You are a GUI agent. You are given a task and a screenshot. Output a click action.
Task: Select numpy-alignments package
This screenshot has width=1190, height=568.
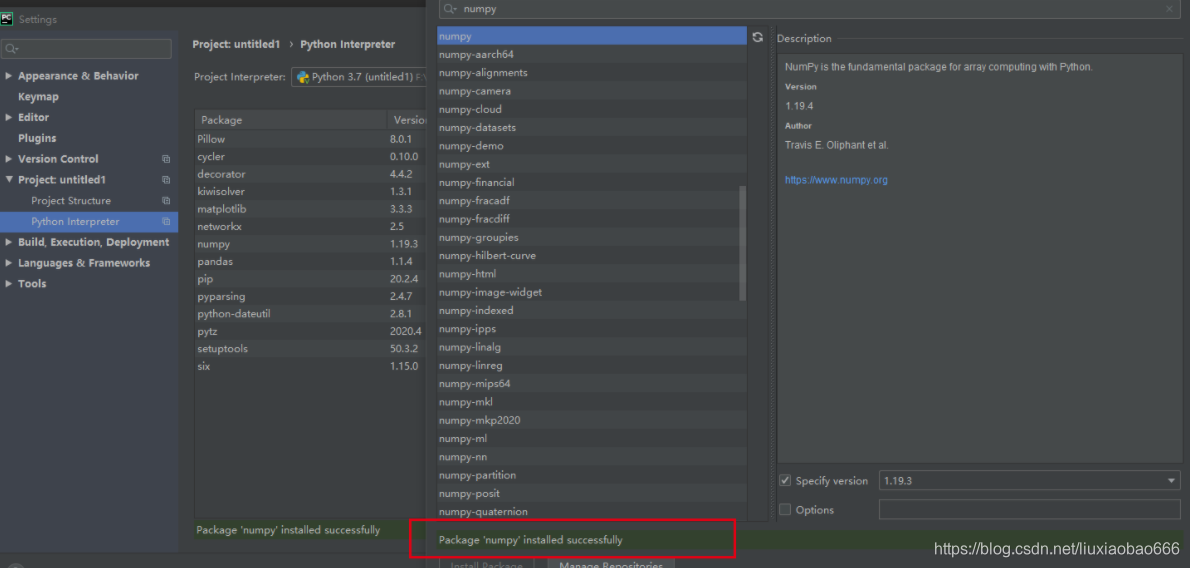[x=591, y=73]
